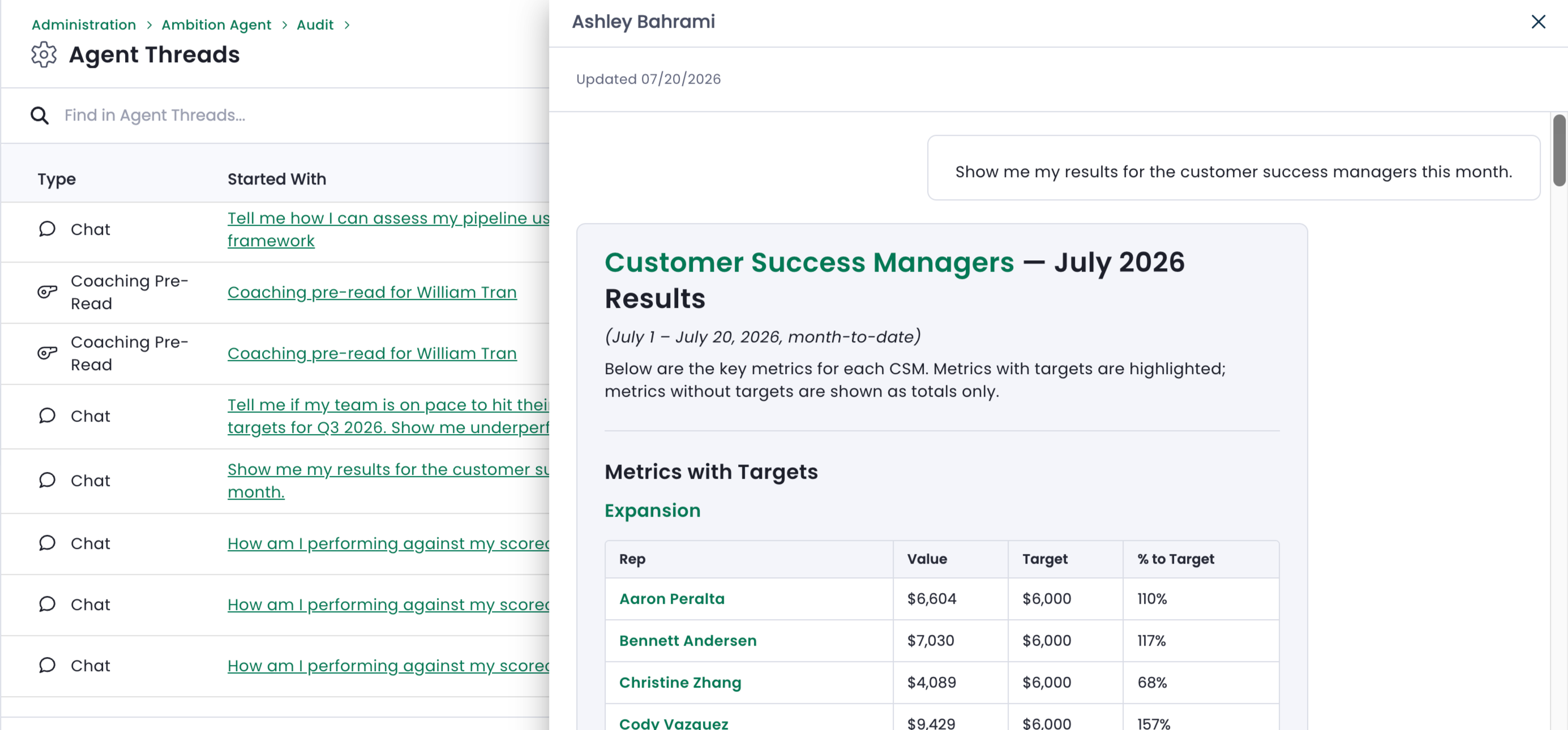Click the 'Ashley Bahrami' panel title

(644, 22)
